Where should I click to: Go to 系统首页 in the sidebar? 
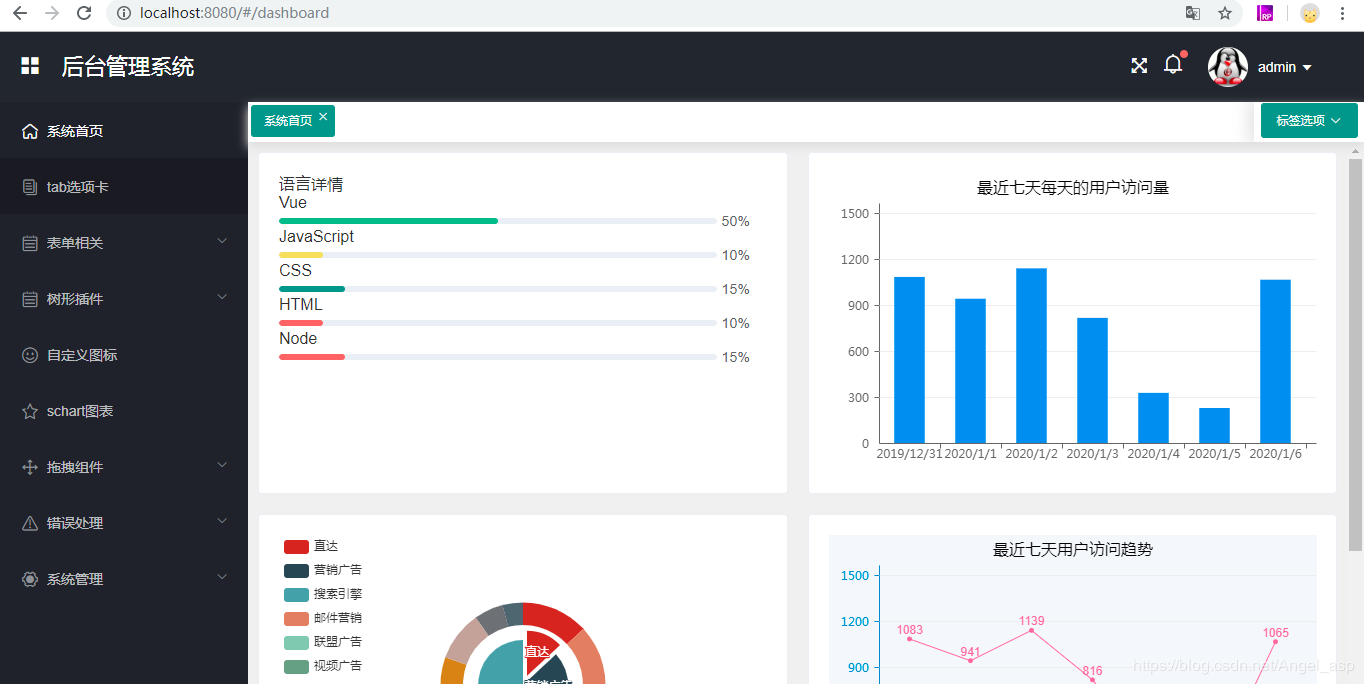[124, 131]
